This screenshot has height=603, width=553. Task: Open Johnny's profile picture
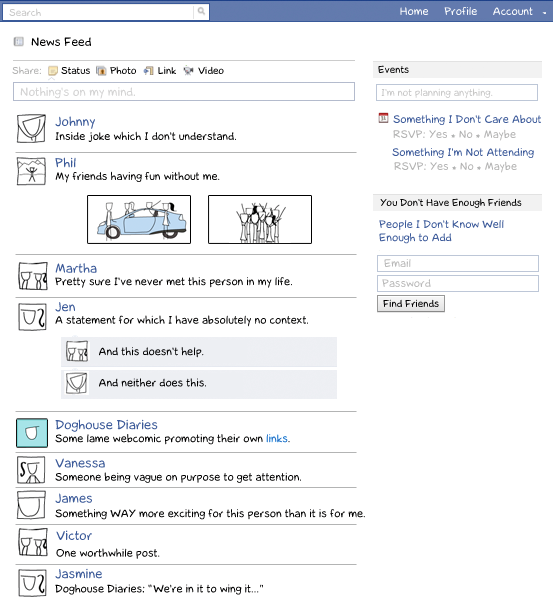[x=32, y=128]
